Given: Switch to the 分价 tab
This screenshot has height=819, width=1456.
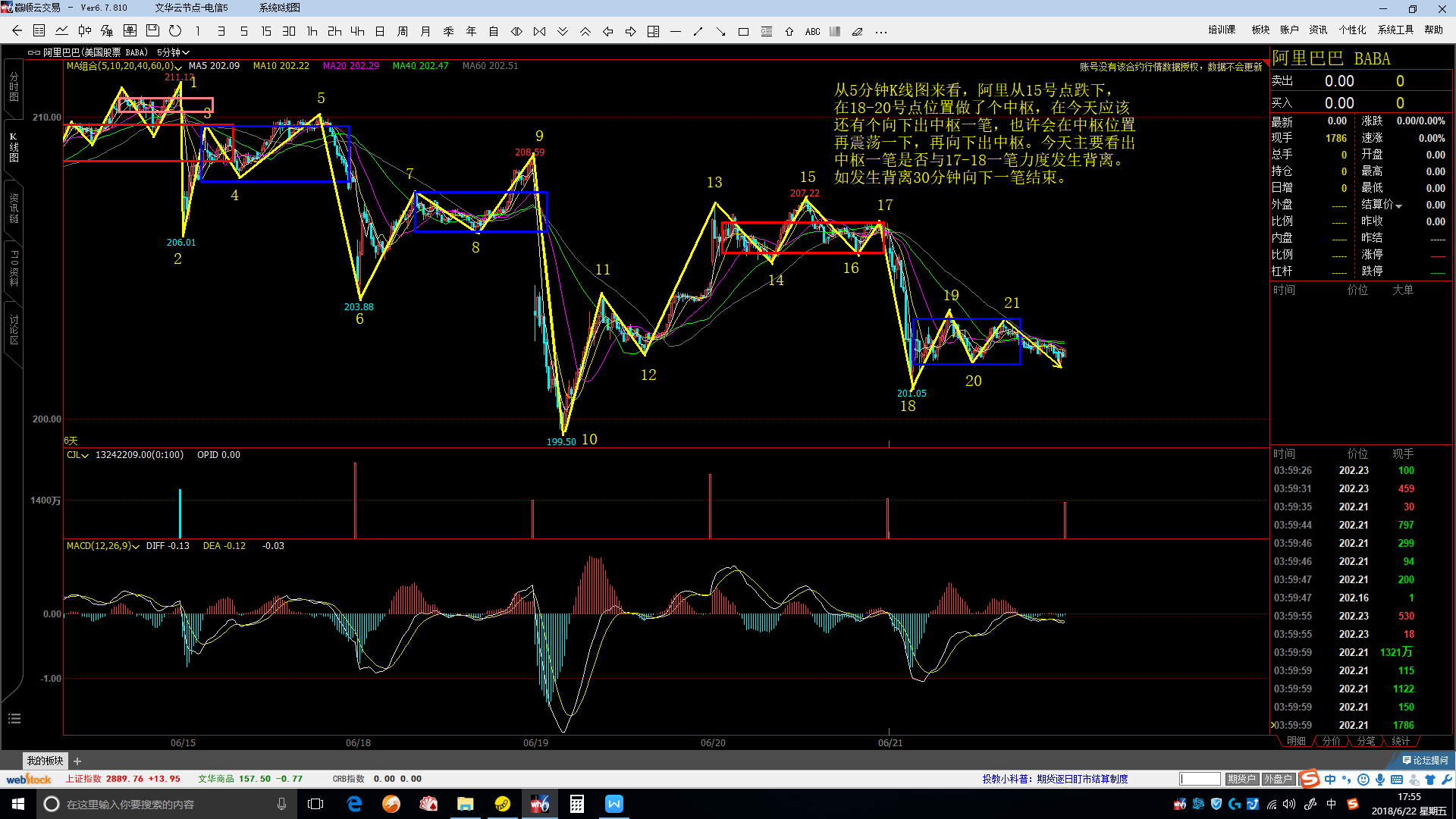Looking at the screenshot, I should point(1331,741).
